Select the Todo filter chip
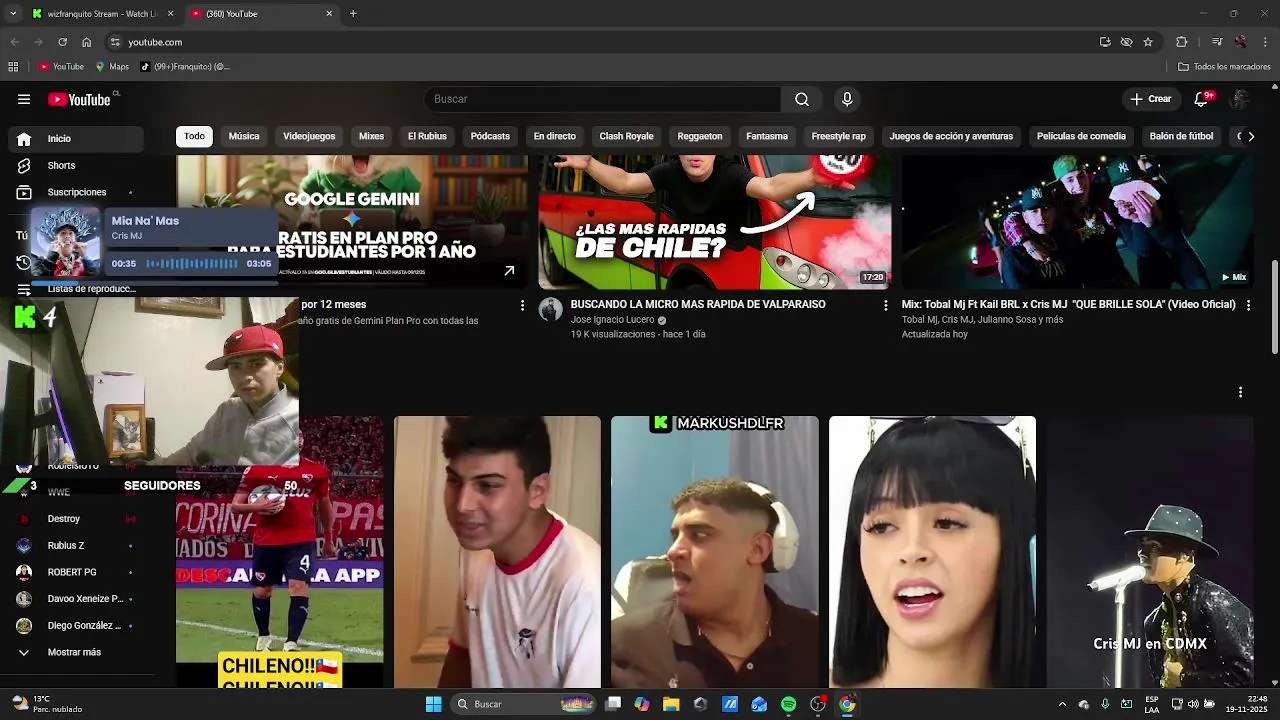 coord(194,136)
